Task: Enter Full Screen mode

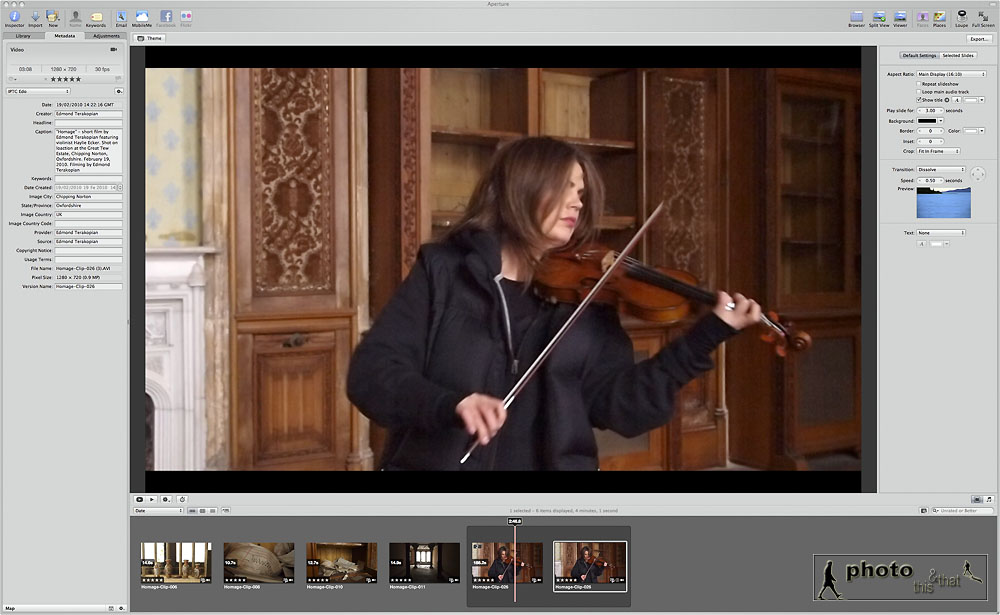Action: pyautogui.click(x=983, y=16)
